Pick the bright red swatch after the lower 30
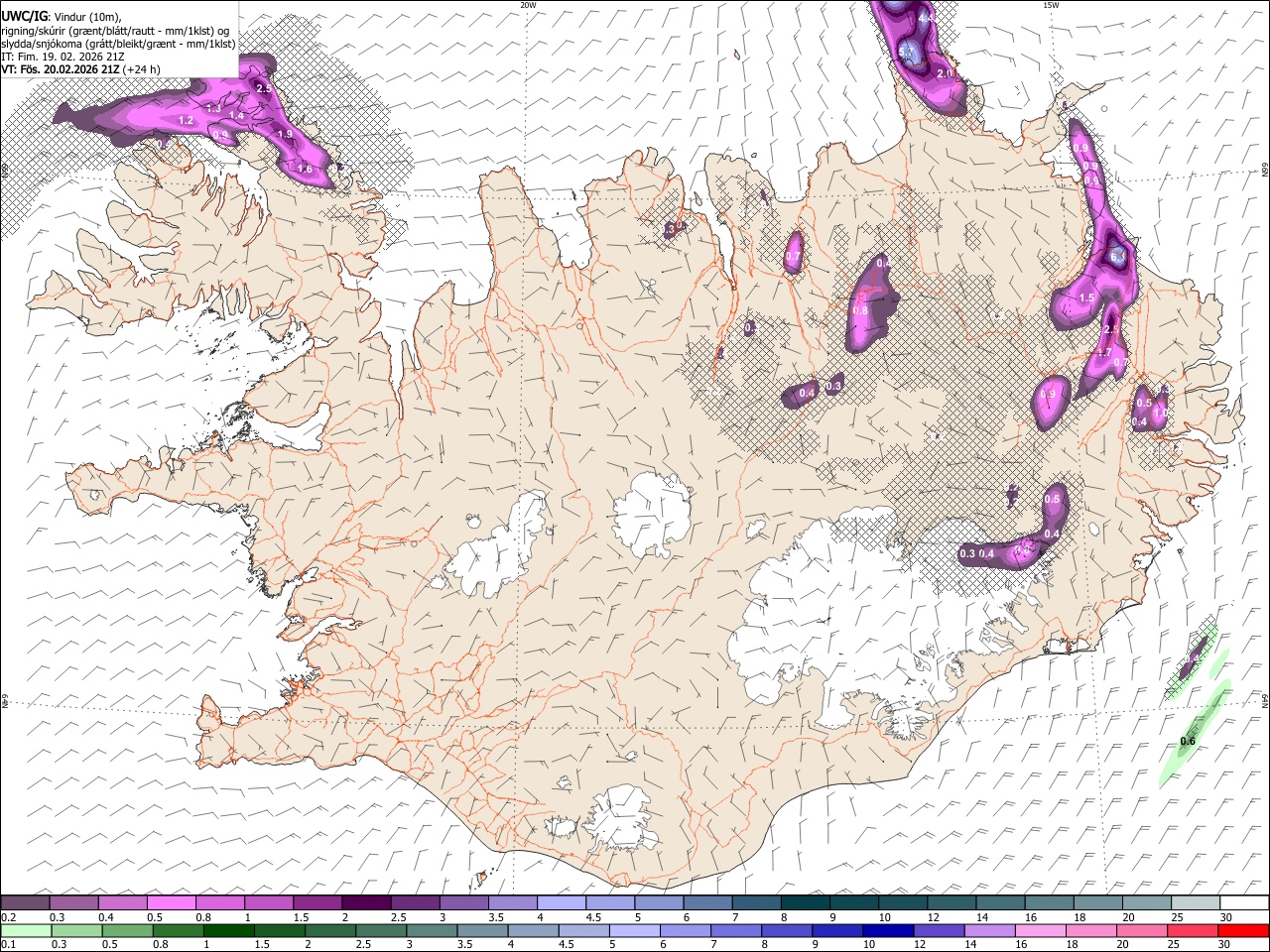Viewport: 1270px width, 952px height. [x=1243, y=930]
